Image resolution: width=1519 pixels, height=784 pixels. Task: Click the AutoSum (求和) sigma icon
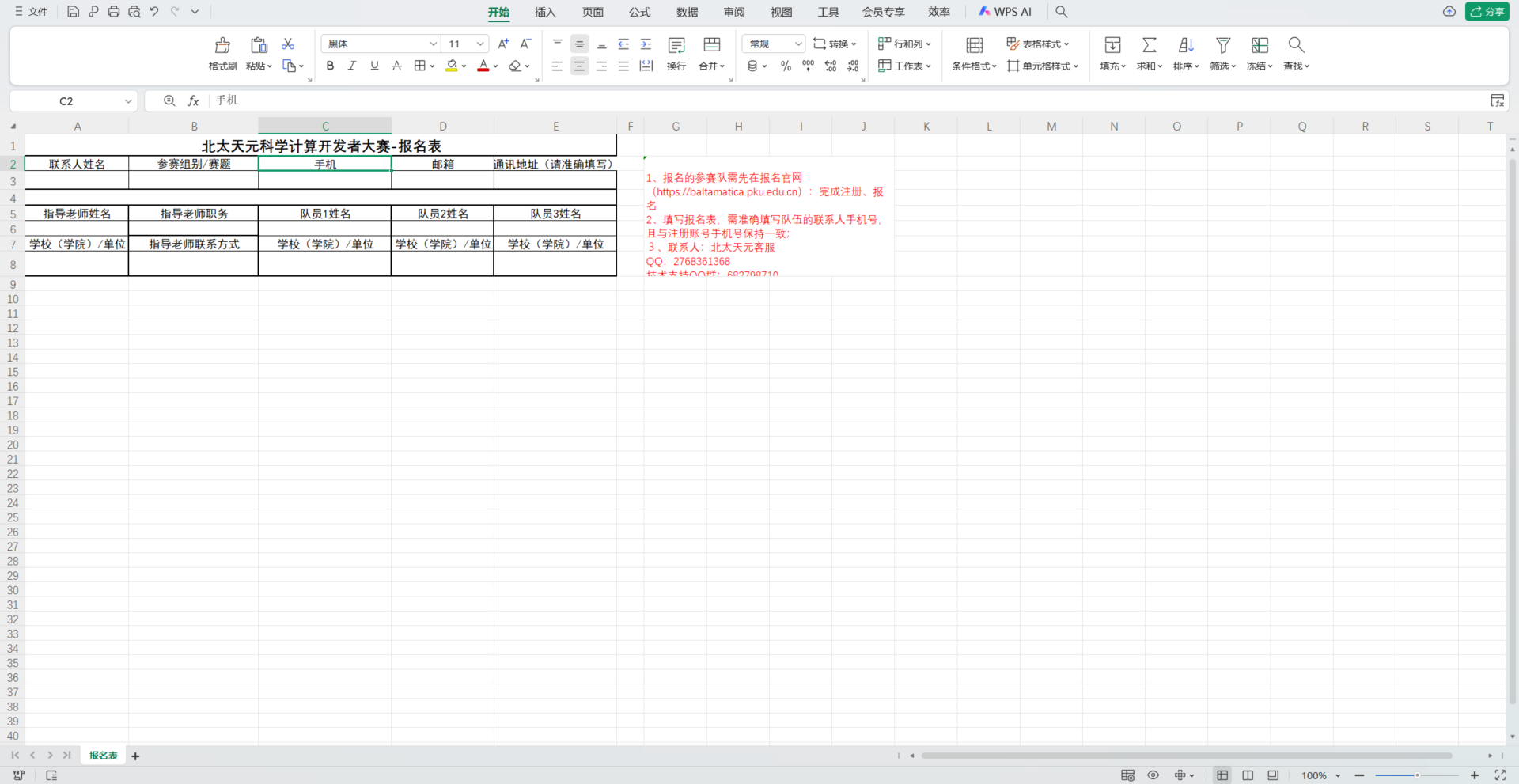pyautogui.click(x=1149, y=46)
